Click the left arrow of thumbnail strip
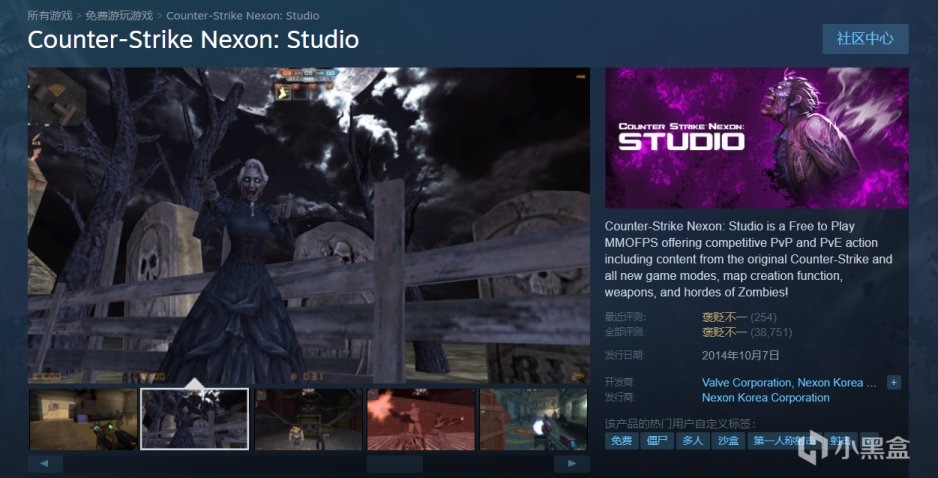This screenshot has height=478, width=938. [x=45, y=464]
